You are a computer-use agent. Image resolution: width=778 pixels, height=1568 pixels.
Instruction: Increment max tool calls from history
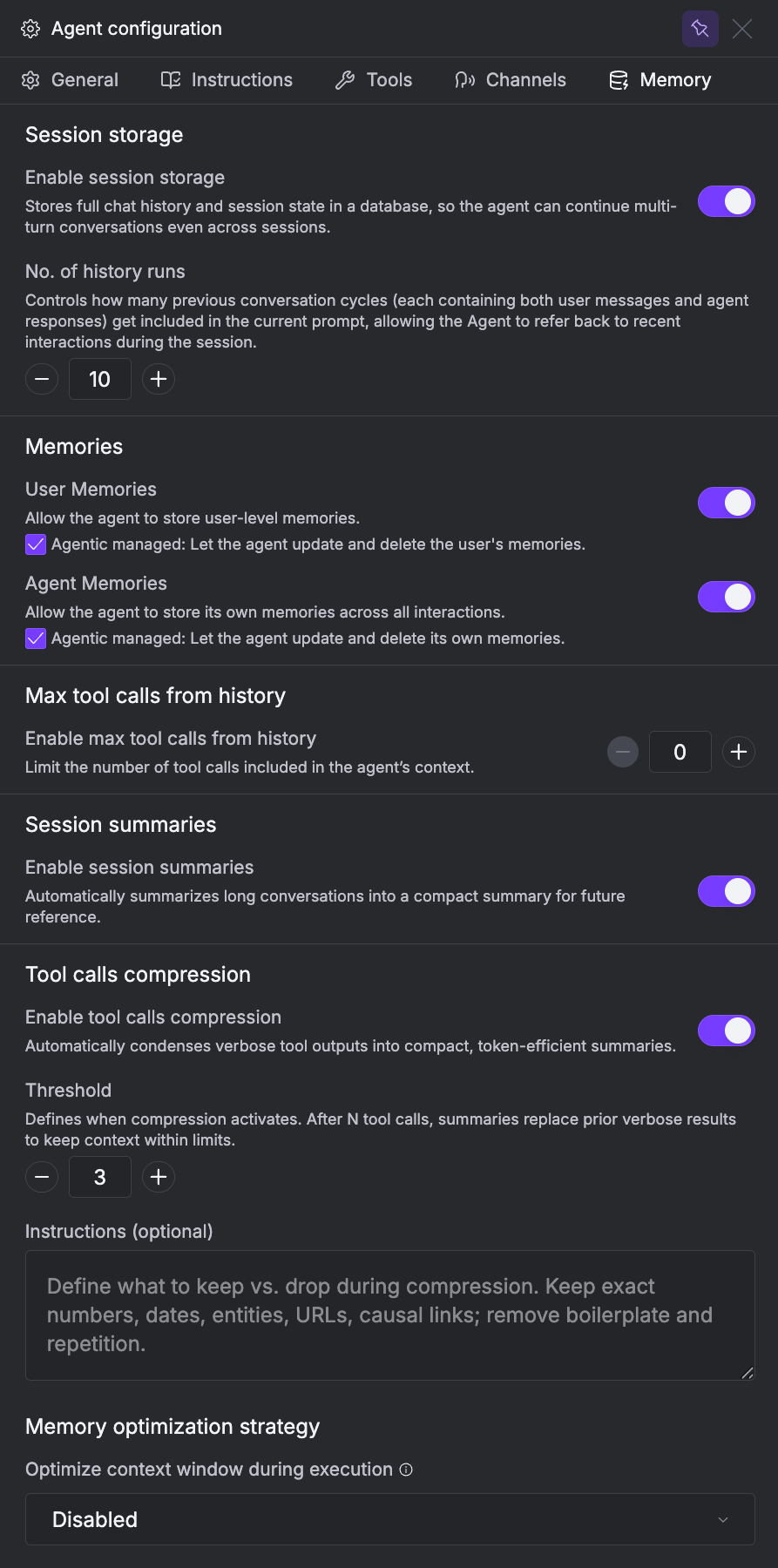(x=738, y=752)
